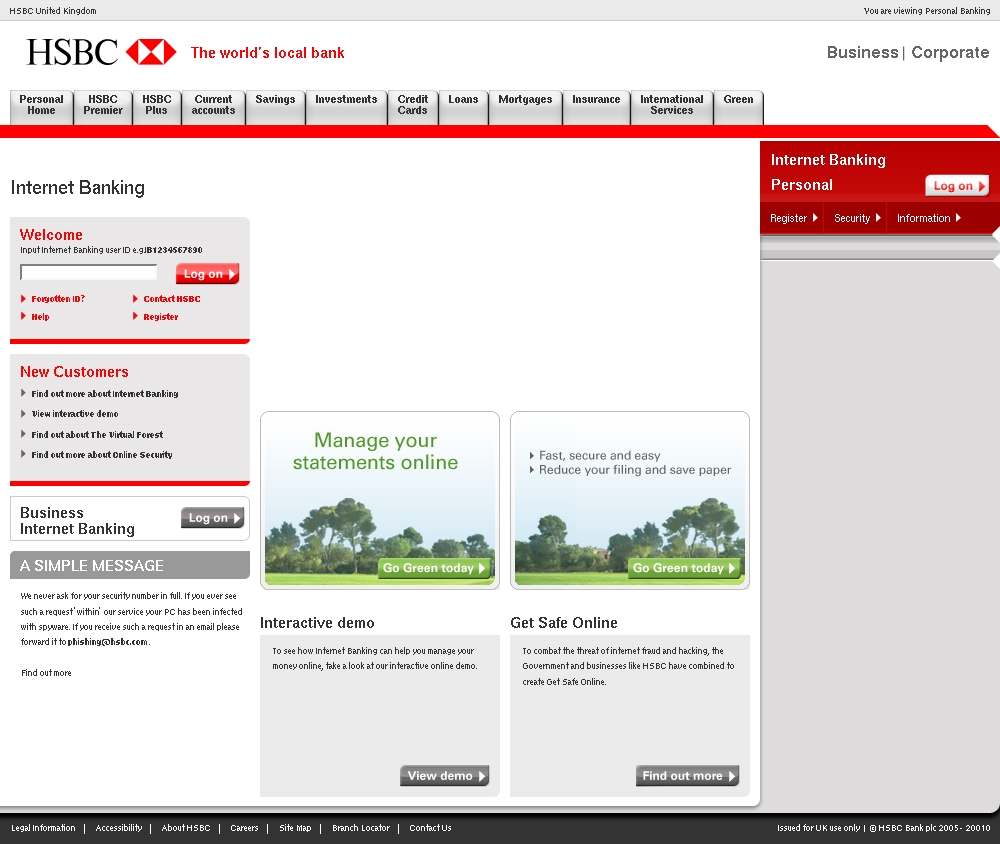Open Accessibility footer link
Image resolution: width=1000 pixels, height=844 pixels.
click(x=119, y=828)
